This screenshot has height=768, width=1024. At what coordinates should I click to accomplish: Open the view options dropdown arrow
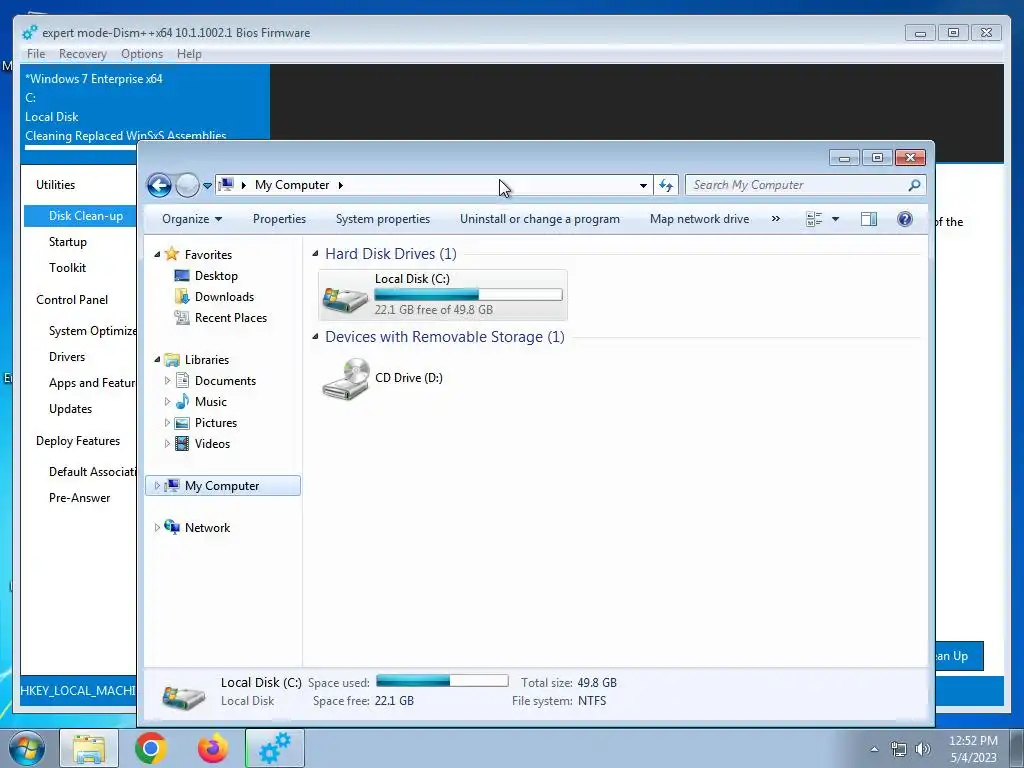pyautogui.click(x=835, y=219)
